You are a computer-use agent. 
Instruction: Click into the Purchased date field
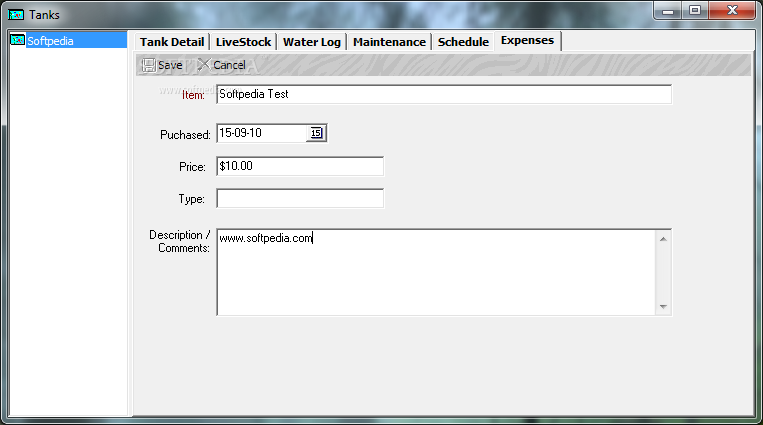pos(261,133)
